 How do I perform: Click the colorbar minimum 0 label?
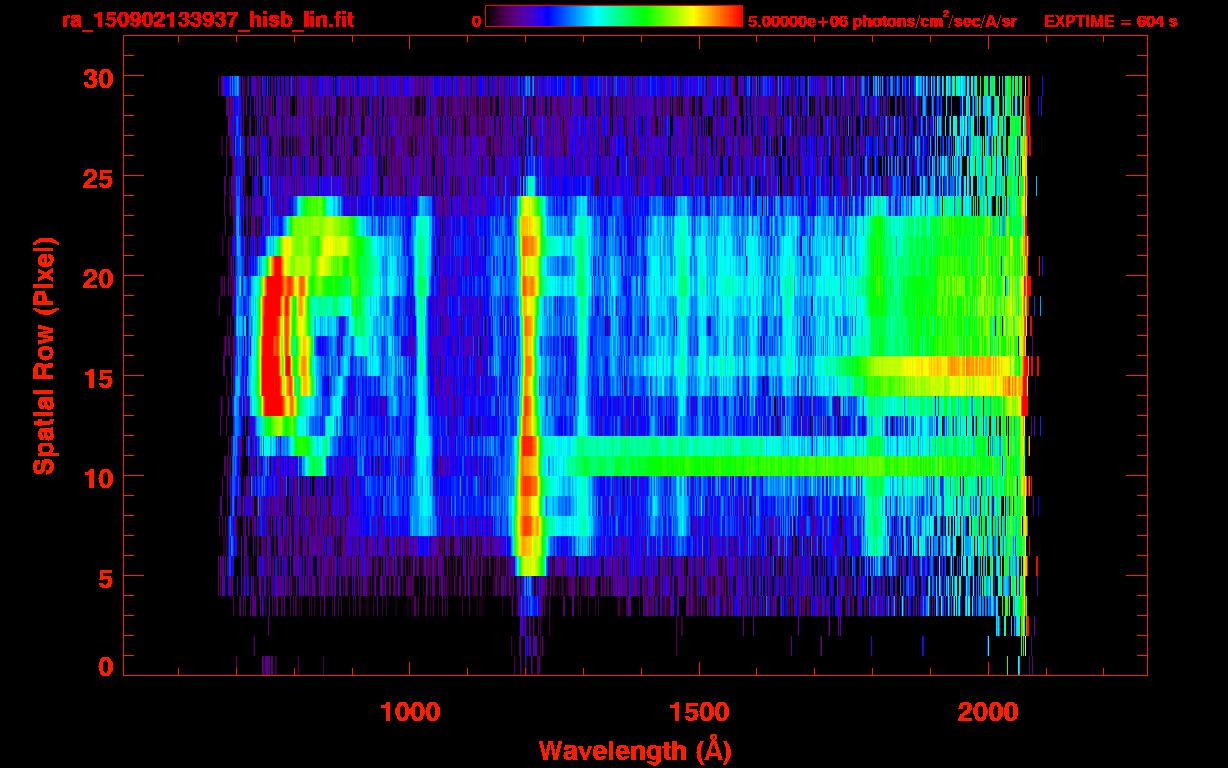(x=476, y=21)
